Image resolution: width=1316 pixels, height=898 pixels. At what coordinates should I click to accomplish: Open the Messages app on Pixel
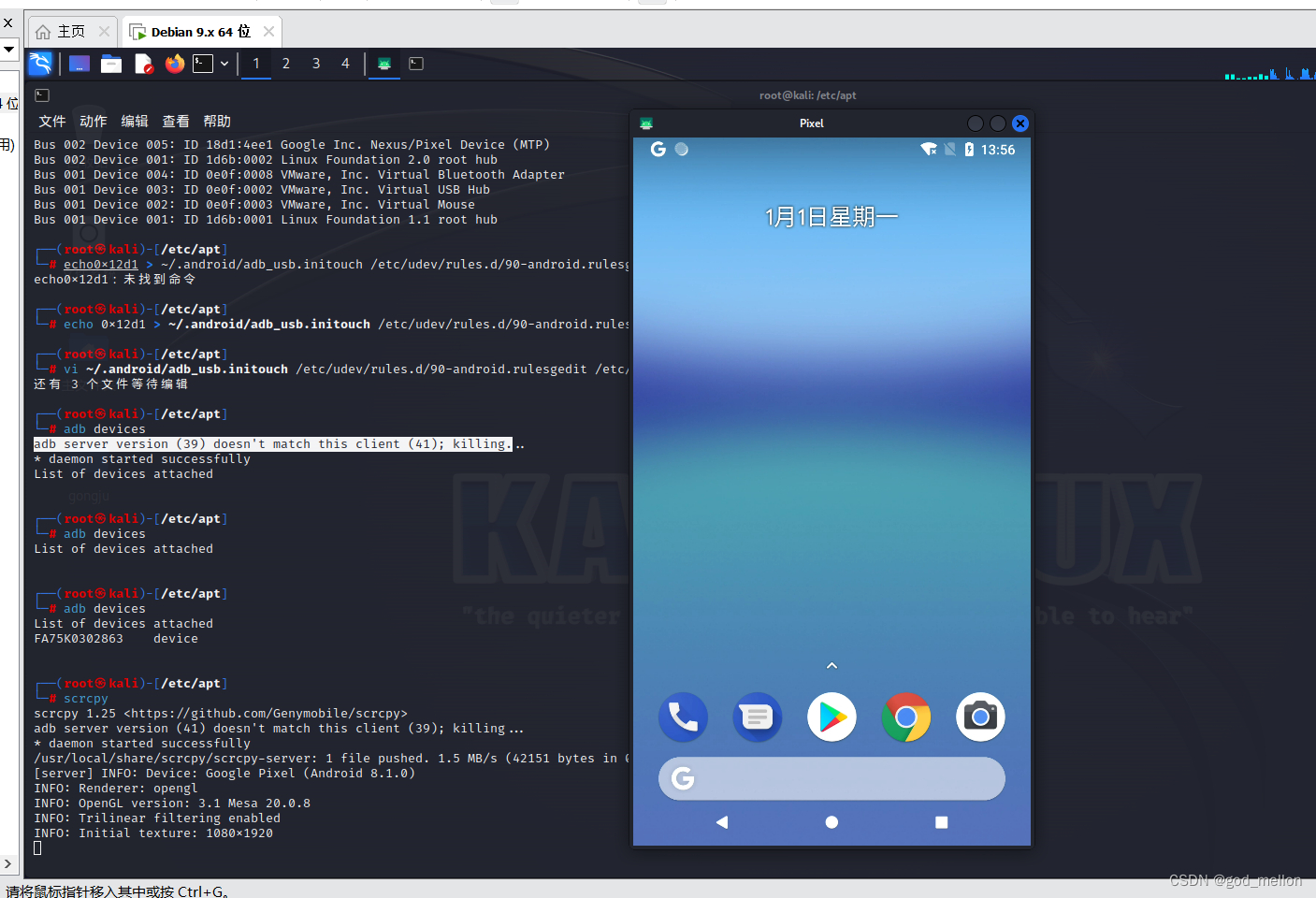tap(757, 717)
